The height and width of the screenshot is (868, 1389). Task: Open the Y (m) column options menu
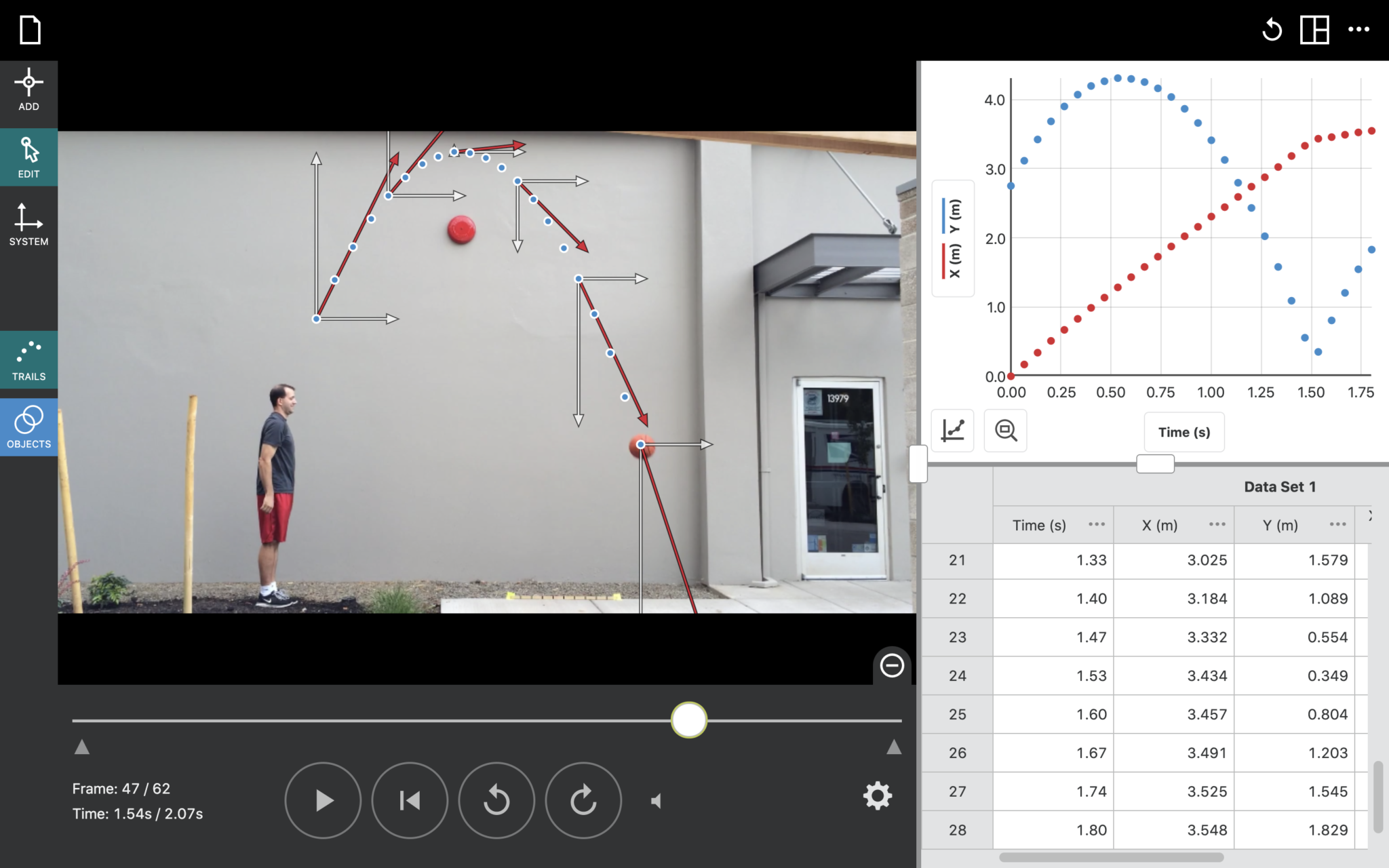coord(1337,524)
